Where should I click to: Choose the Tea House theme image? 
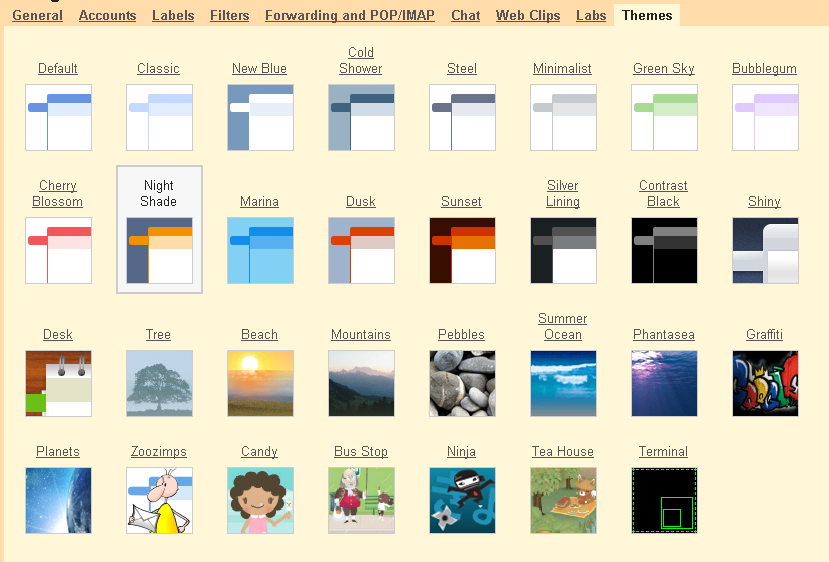(x=564, y=500)
